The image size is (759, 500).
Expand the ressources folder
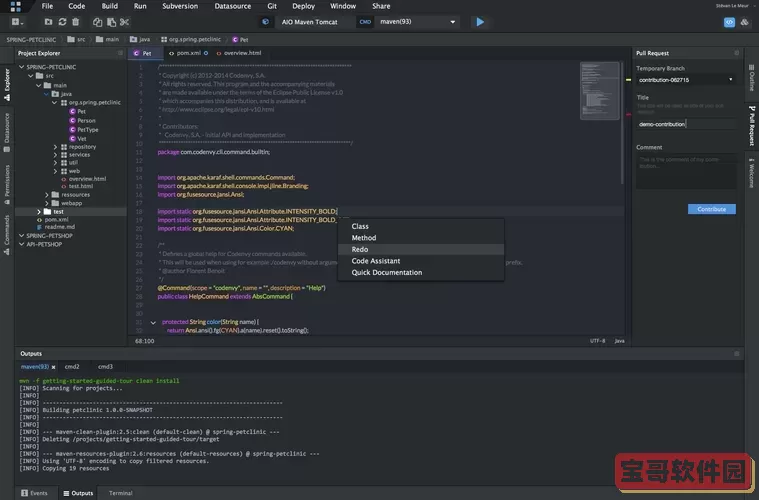(x=47, y=195)
